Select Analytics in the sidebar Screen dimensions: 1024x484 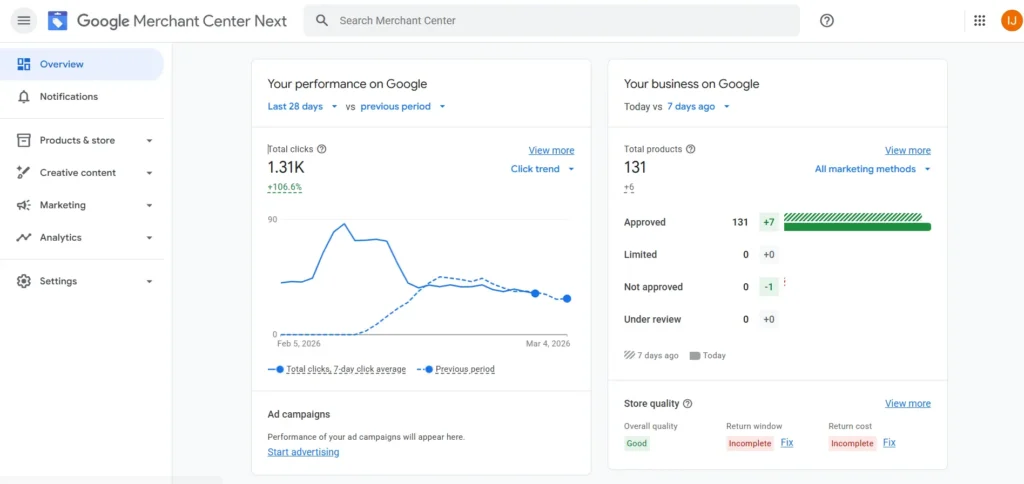[x=82, y=238]
